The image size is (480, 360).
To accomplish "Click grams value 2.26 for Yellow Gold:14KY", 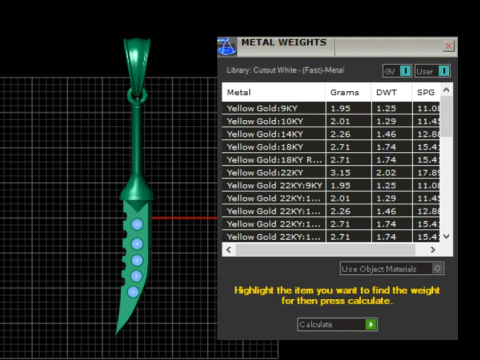I will [340, 134].
